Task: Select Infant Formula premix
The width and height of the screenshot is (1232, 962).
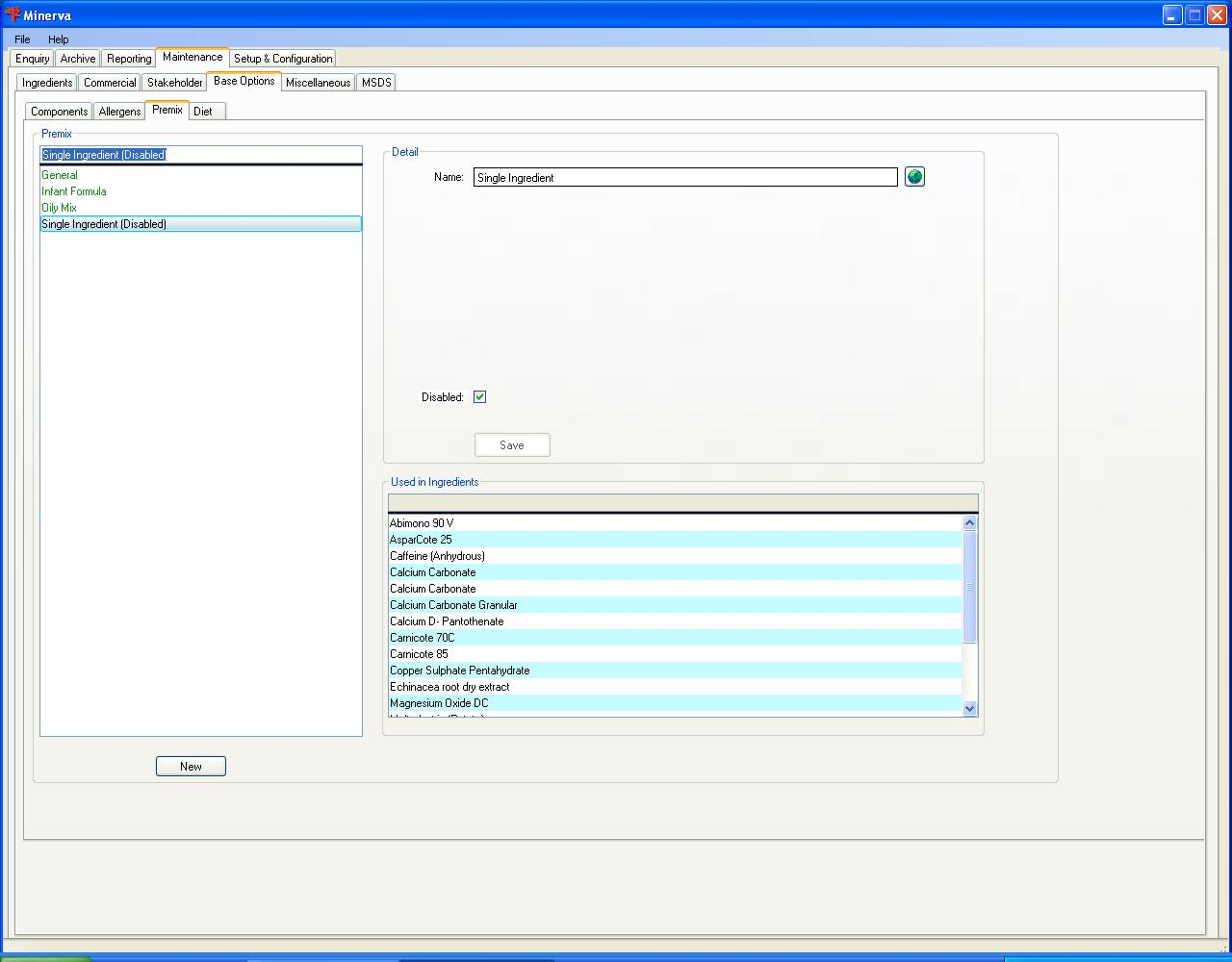Action: (201, 191)
